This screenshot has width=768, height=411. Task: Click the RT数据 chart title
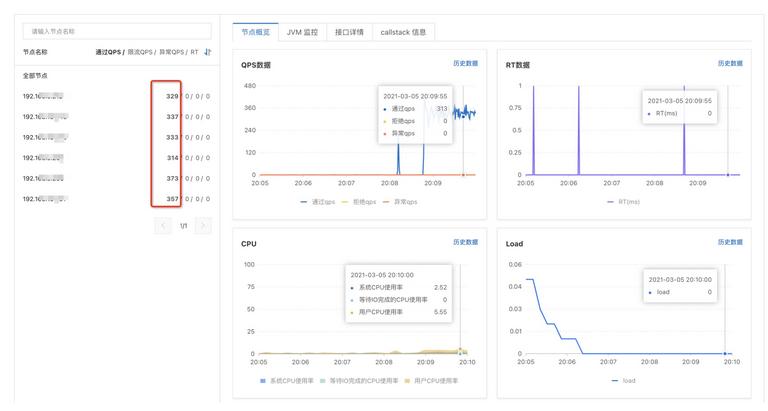click(518, 65)
